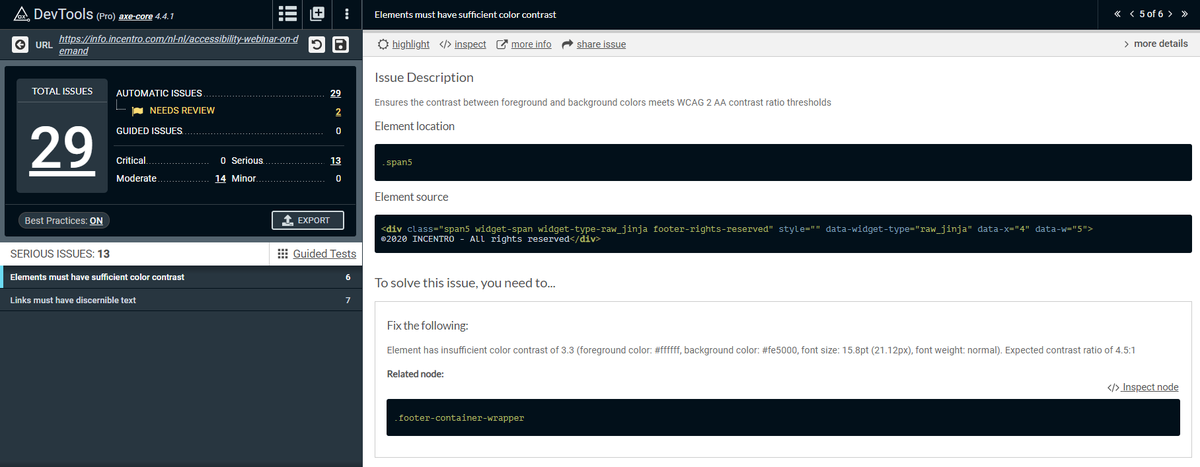Select Links must have discernible text row

(180, 300)
